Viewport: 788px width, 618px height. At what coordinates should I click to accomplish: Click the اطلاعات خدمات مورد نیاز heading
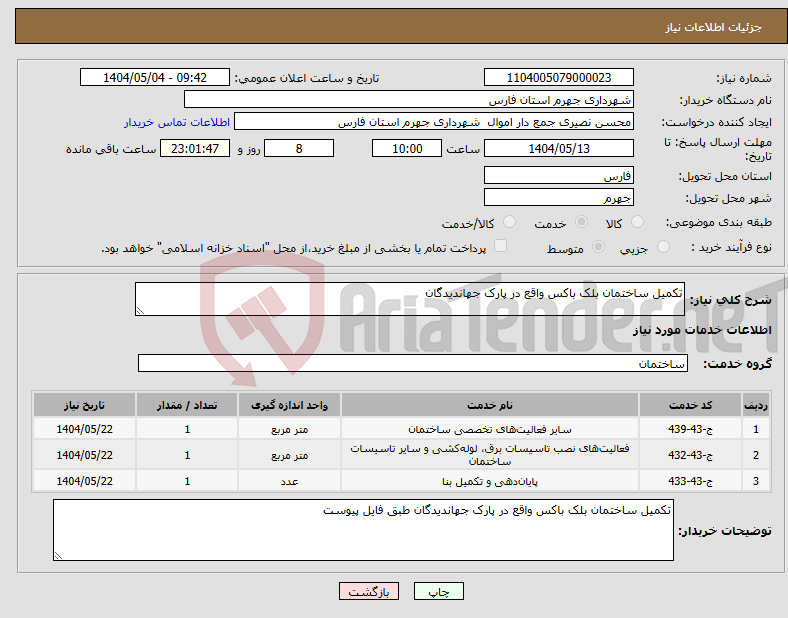pyautogui.click(x=702, y=330)
